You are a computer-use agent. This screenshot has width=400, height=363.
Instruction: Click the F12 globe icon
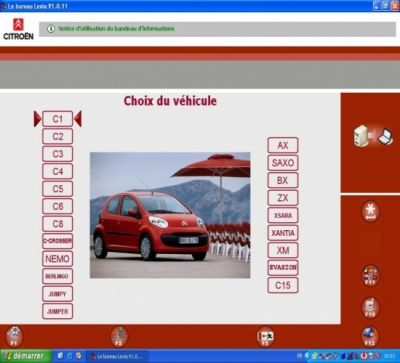370,336
